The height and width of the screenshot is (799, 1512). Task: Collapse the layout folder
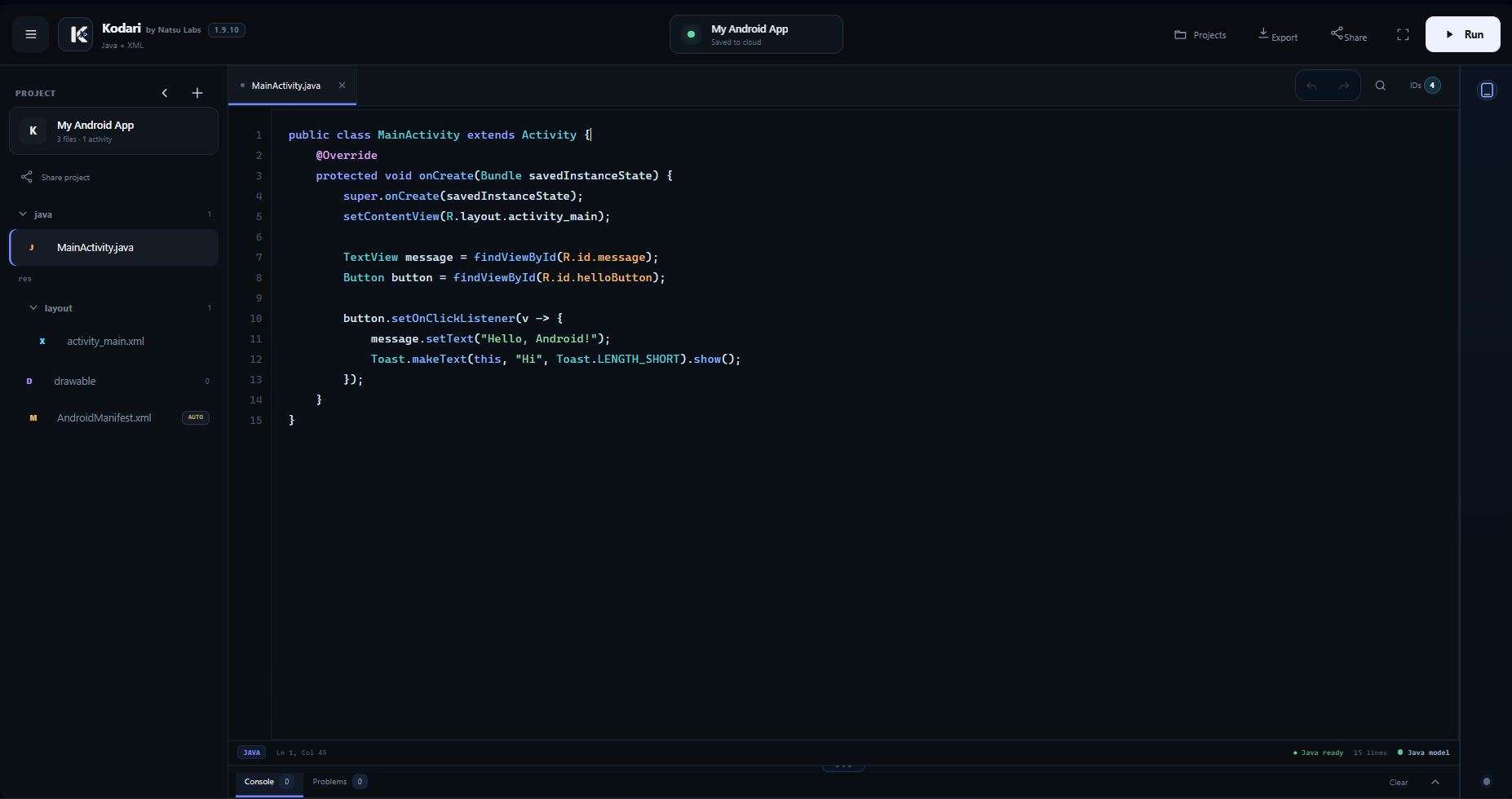[x=33, y=308]
